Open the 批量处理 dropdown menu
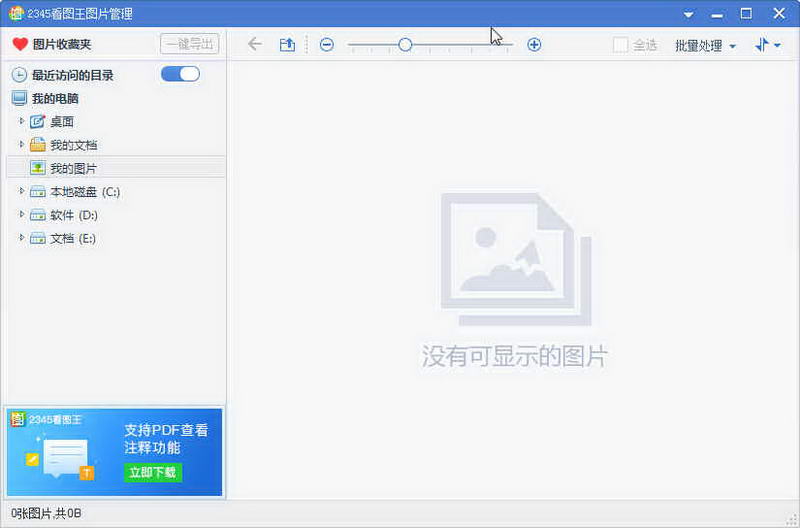The width and height of the screenshot is (800, 528). (704, 45)
